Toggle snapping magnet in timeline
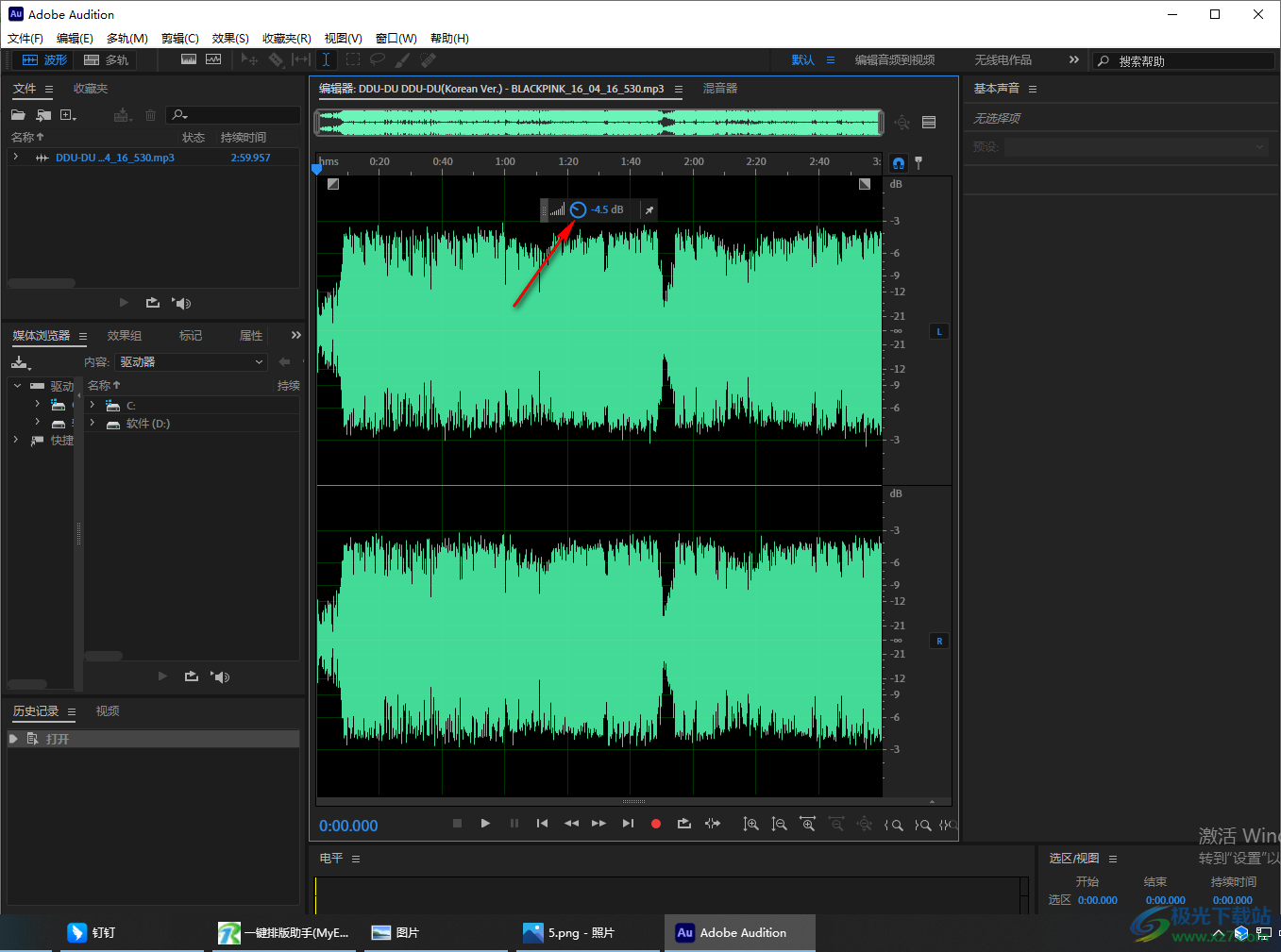 click(899, 163)
